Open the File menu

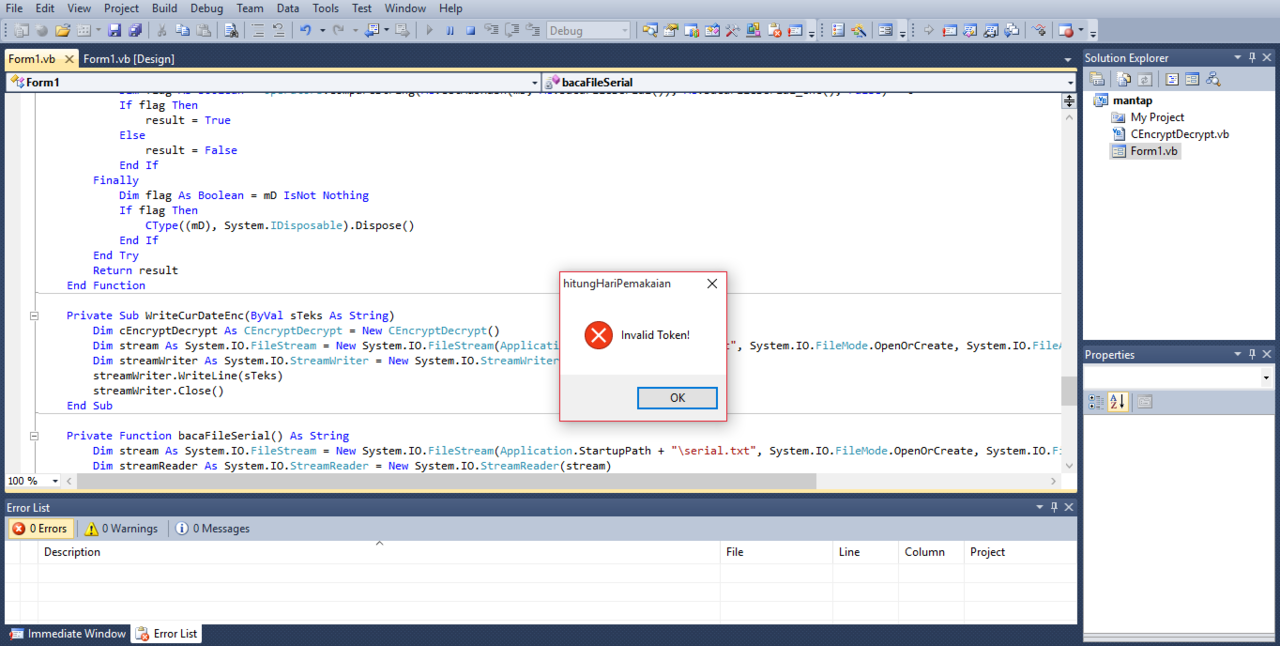14,8
